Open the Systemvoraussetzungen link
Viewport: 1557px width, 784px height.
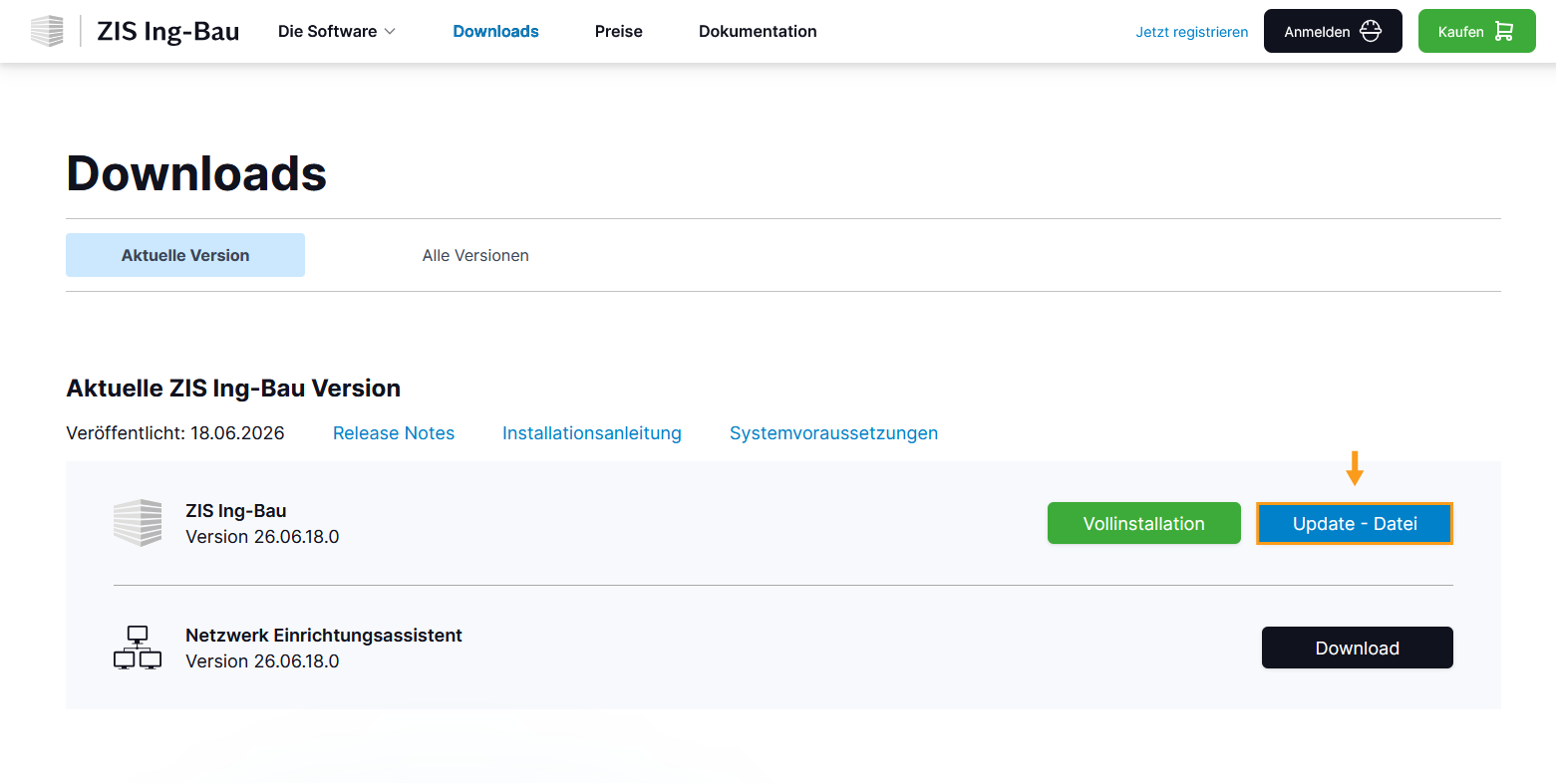click(x=833, y=433)
